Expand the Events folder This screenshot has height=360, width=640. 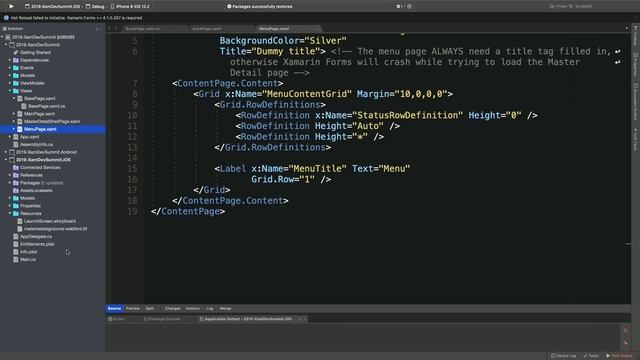tap(10, 68)
